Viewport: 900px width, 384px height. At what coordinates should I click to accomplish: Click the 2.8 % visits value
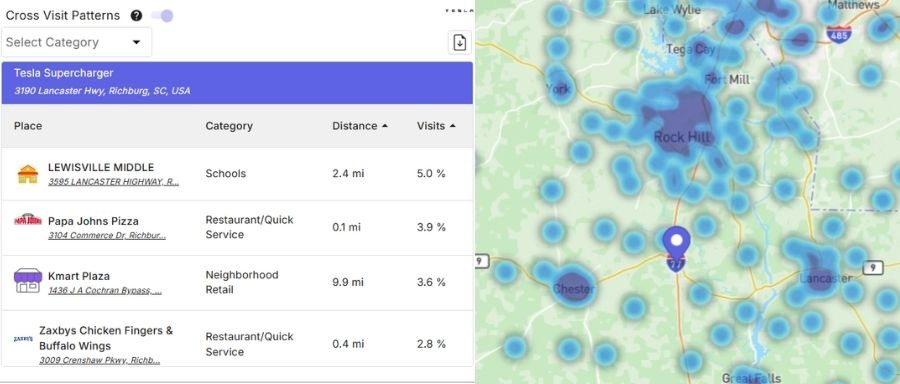pos(431,344)
